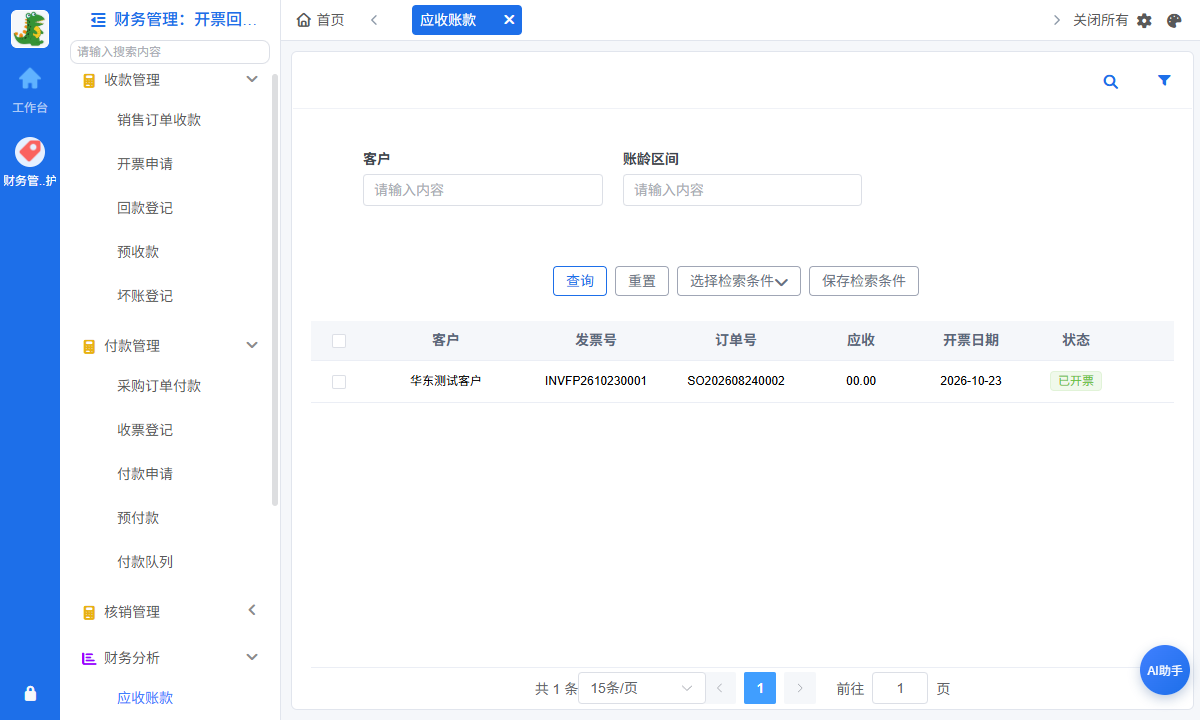Click the lock icon in sidebar
The image size is (1200, 720).
[x=30, y=693]
